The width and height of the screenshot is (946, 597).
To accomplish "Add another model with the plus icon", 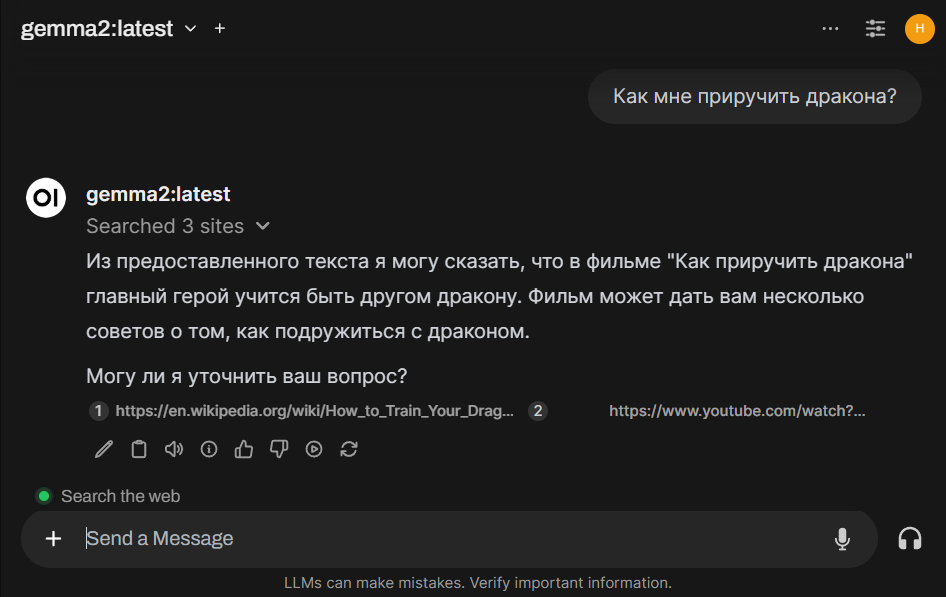I will coord(220,28).
